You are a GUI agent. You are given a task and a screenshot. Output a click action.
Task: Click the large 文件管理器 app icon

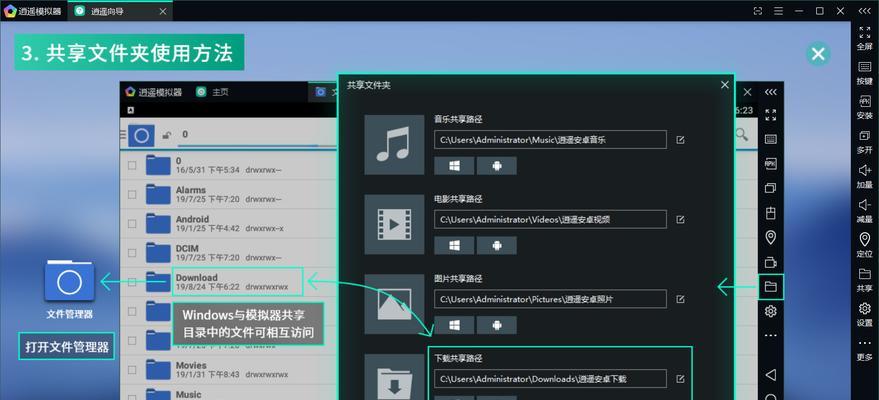coord(70,281)
